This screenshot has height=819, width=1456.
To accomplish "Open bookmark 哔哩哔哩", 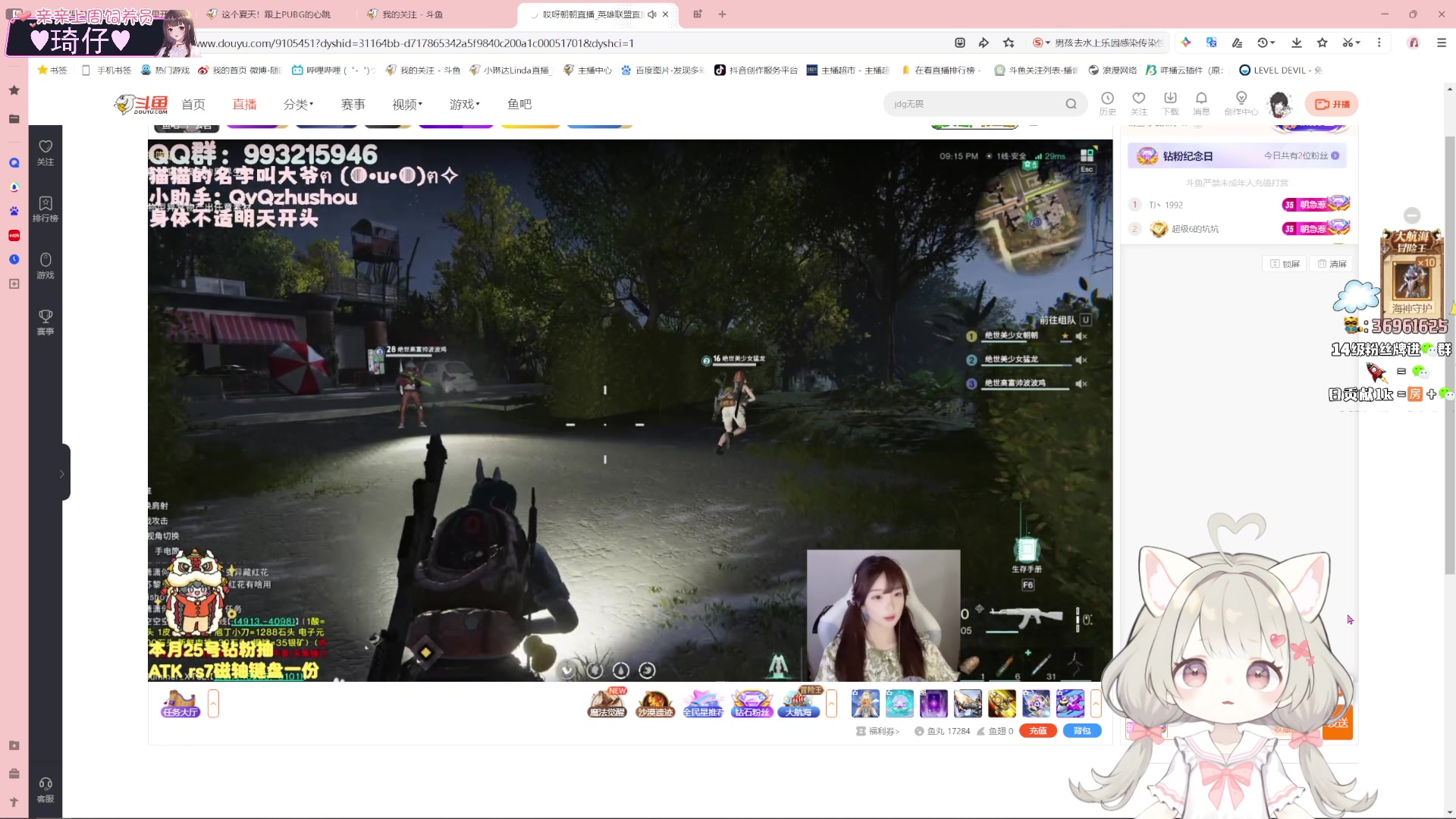I will pyautogui.click(x=334, y=71).
